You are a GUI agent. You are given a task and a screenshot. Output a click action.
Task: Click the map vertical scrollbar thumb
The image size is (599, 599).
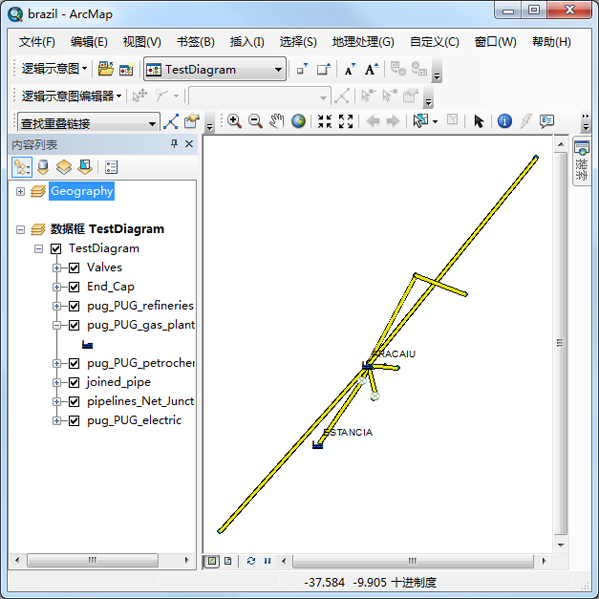(x=560, y=344)
